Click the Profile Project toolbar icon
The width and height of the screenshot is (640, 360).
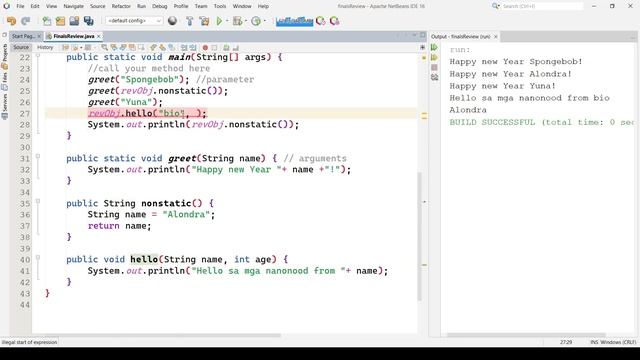tap(256, 21)
